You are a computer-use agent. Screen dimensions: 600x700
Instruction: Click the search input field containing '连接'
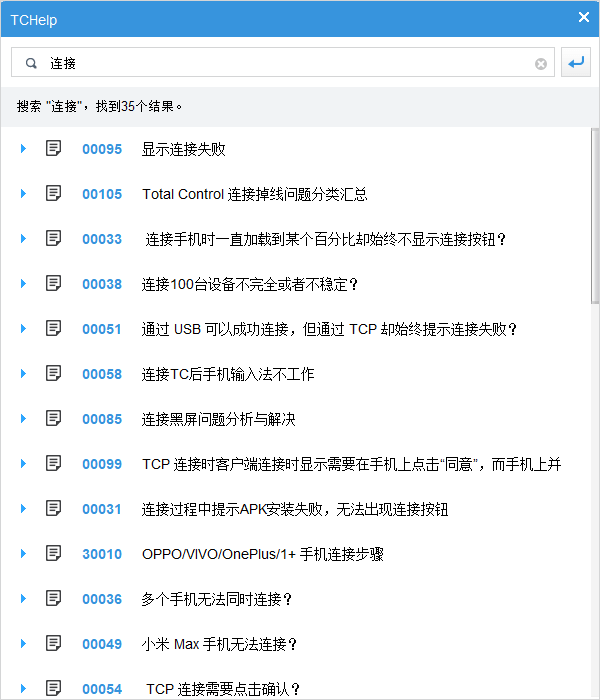click(283, 62)
